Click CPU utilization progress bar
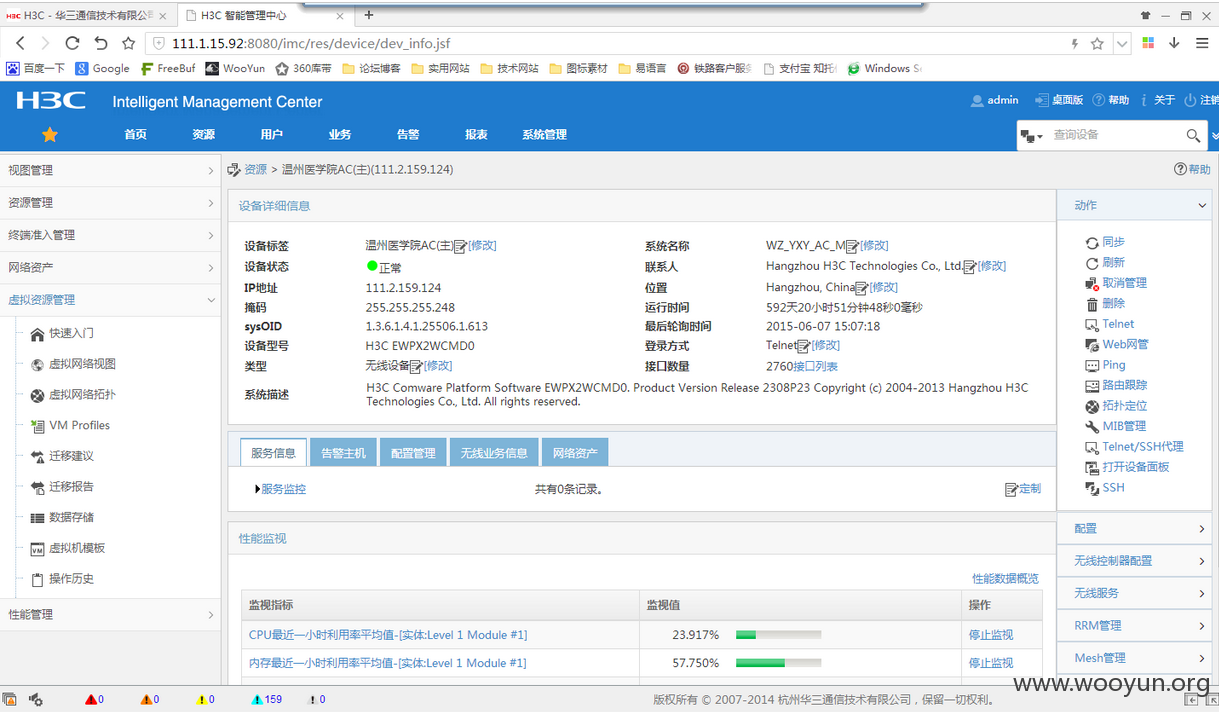Screen dimensions: 1219x712 778,635
